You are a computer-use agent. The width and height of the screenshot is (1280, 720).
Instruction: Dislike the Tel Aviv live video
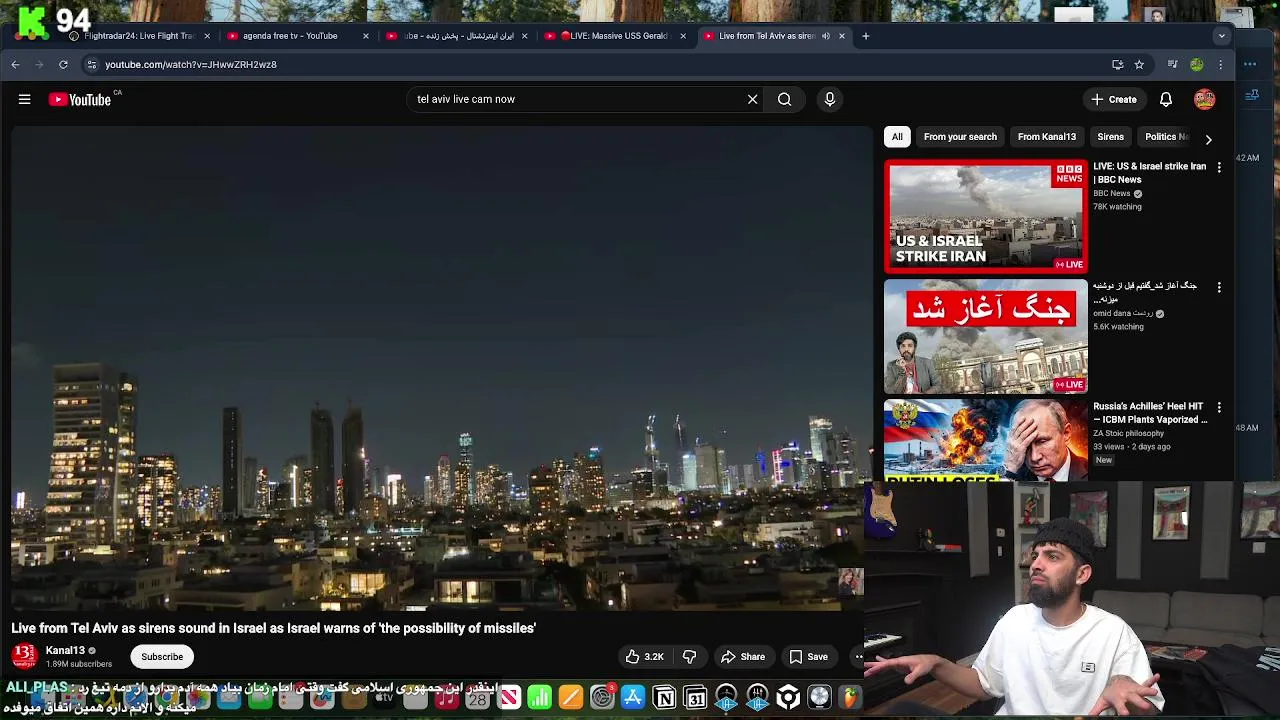click(x=689, y=657)
